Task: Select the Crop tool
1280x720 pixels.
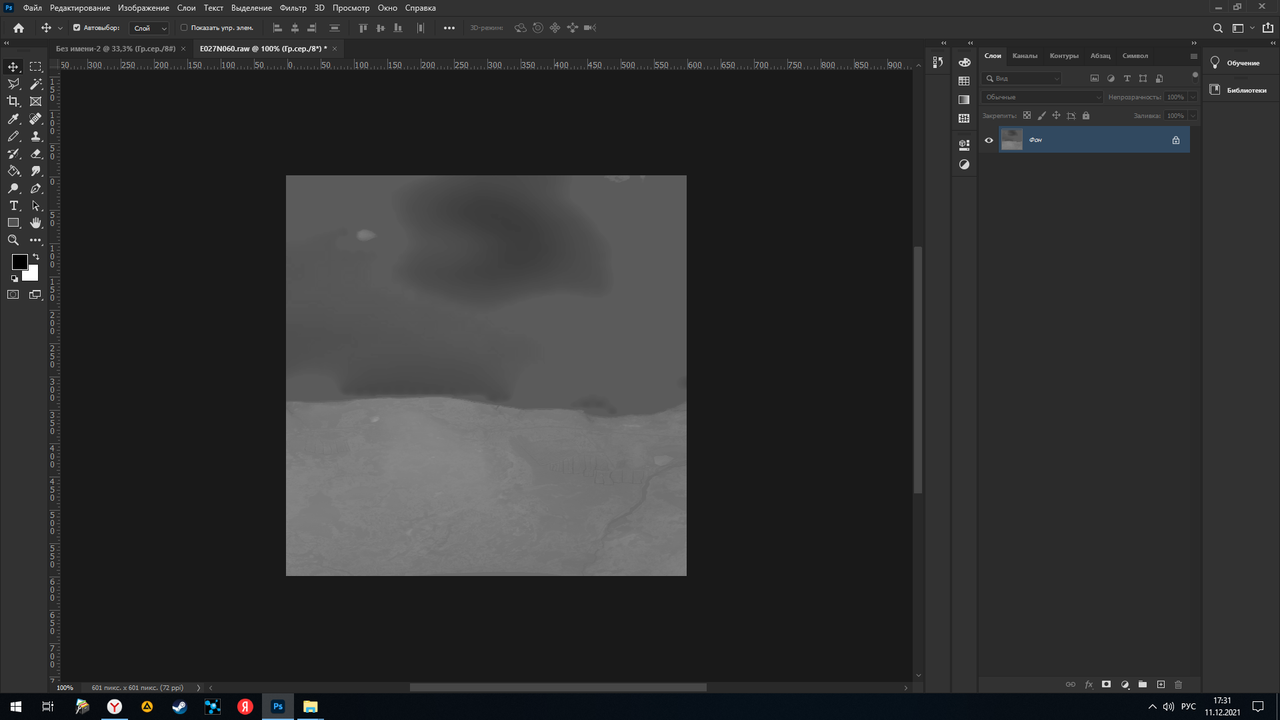Action: tap(14, 101)
